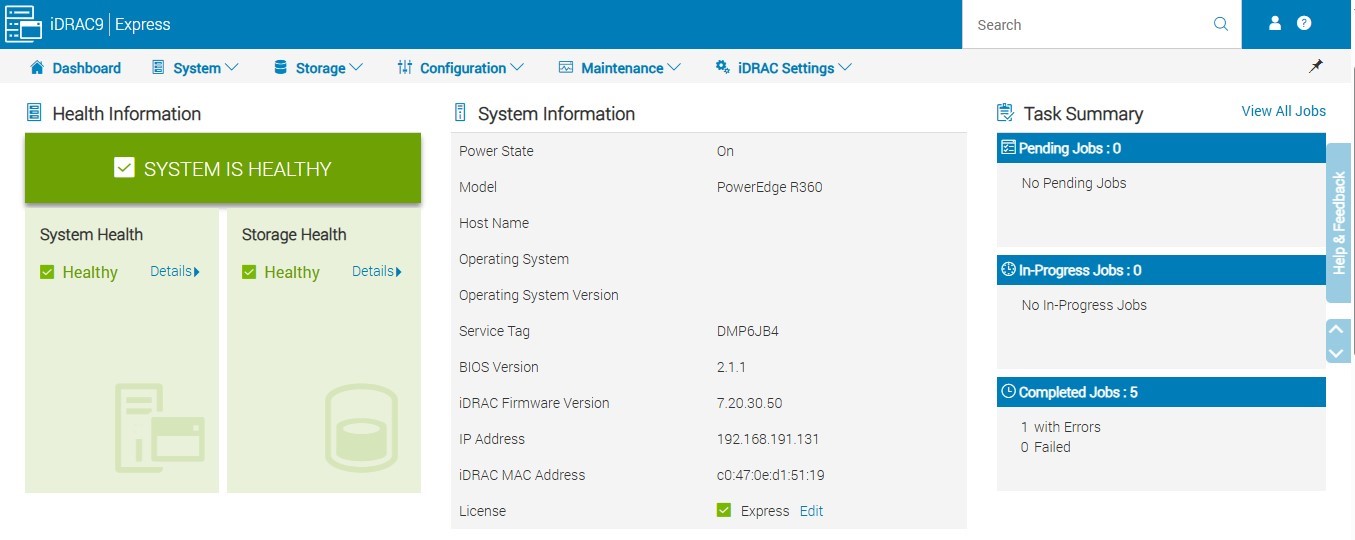Click Edit next to Express license
This screenshot has width=1355, height=540.
tap(811, 511)
